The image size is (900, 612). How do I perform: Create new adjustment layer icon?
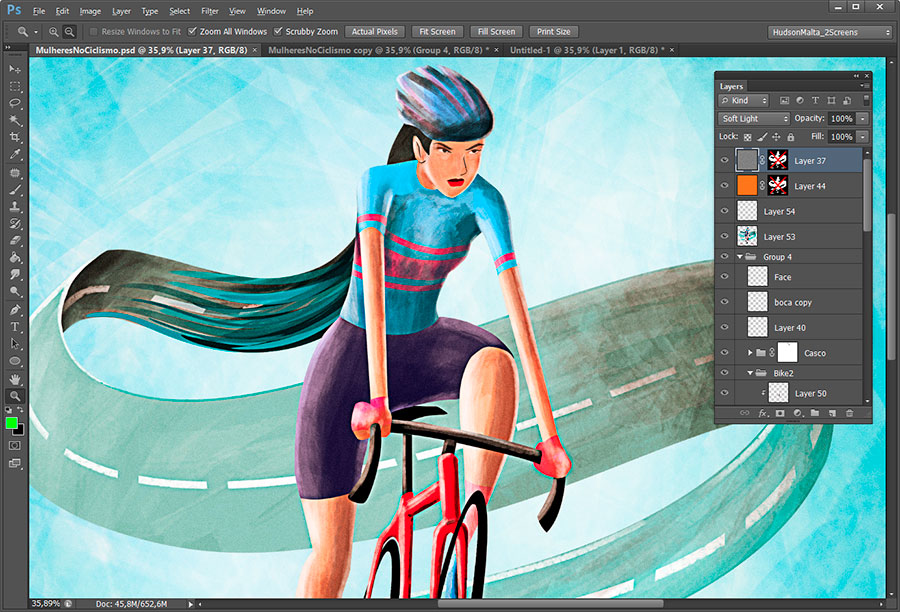pyautogui.click(x=798, y=413)
